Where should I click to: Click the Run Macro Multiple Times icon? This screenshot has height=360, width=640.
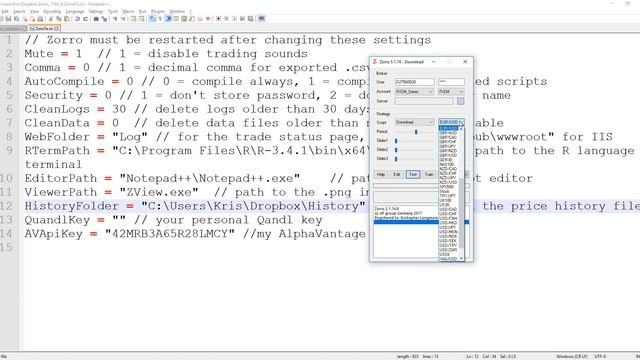[242, 19]
